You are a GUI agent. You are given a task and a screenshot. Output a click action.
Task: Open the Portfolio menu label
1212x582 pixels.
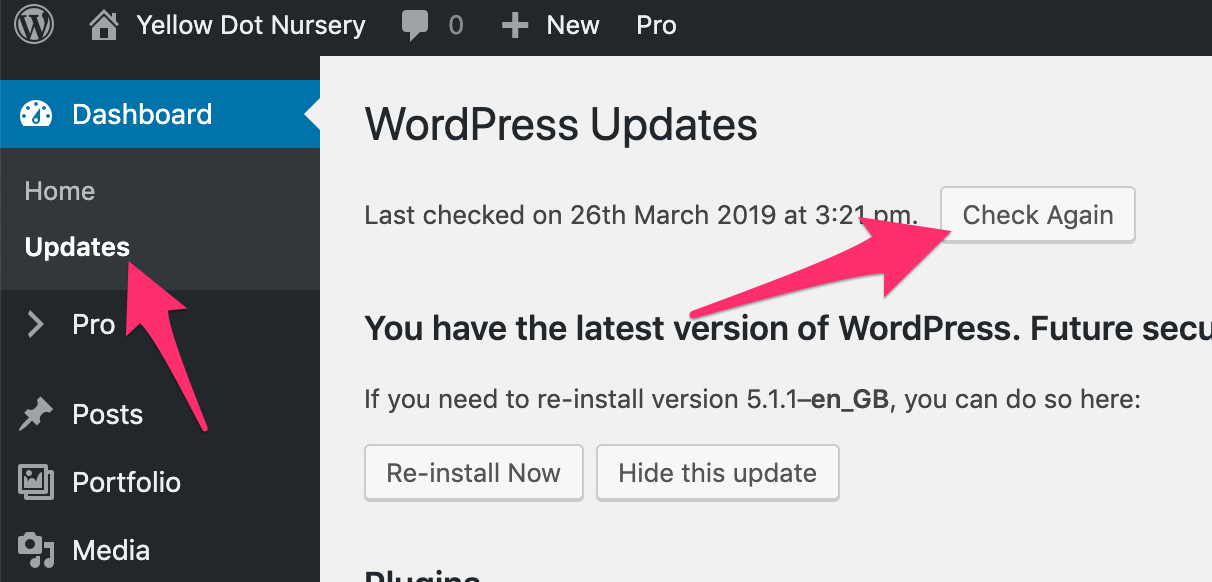pyautogui.click(x=127, y=483)
